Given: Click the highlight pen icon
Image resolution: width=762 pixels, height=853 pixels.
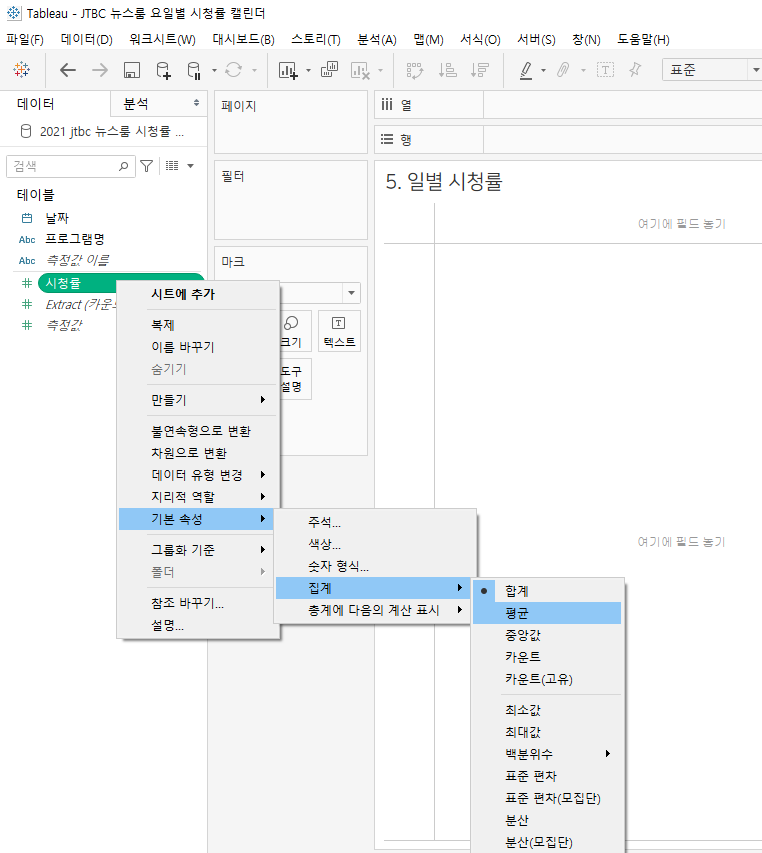Looking at the screenshot, I should (525, 70).
